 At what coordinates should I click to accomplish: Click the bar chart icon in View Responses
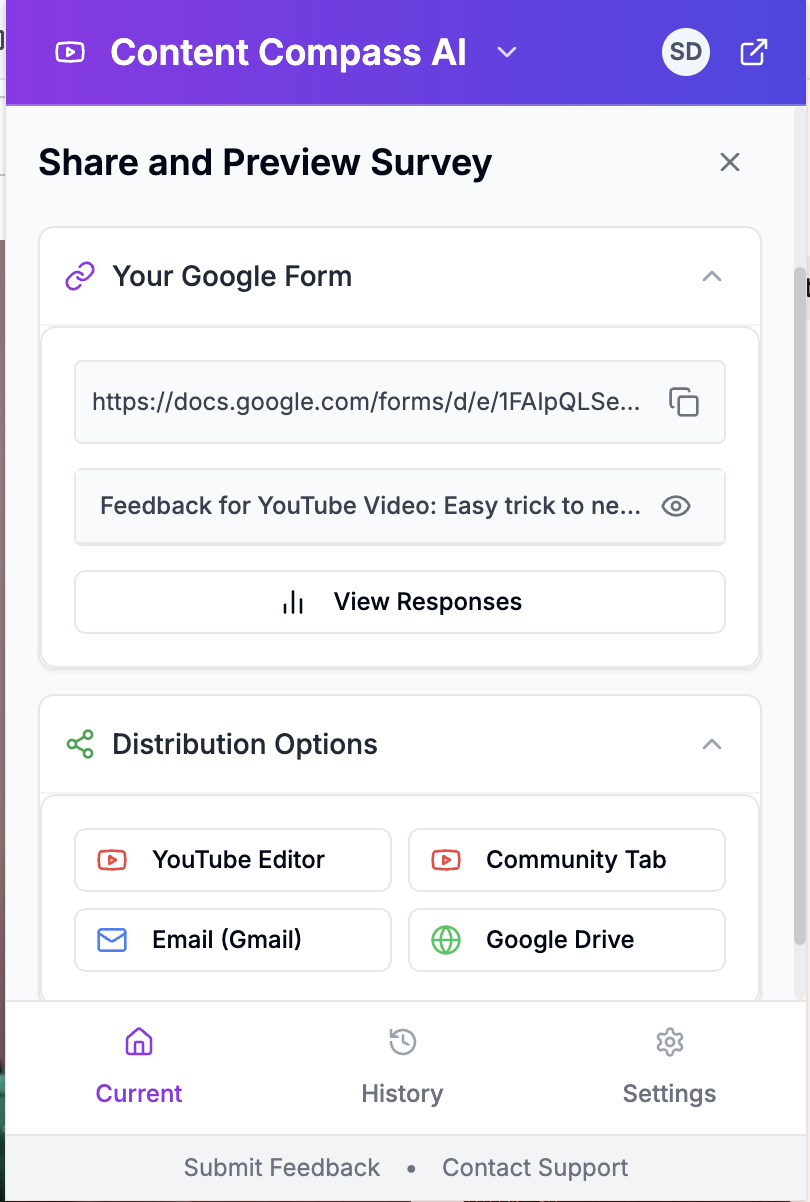293,602
